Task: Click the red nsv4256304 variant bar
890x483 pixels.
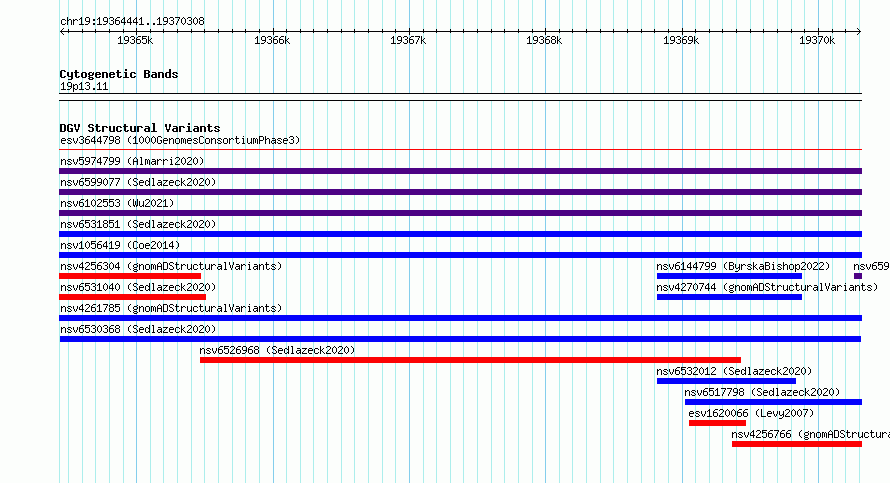Action: tap(130, 276)
